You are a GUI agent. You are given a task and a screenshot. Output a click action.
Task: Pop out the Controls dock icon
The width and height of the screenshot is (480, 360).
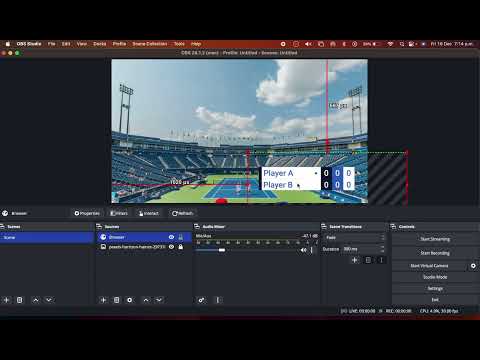pyautogui.click(x=393, y=227)
